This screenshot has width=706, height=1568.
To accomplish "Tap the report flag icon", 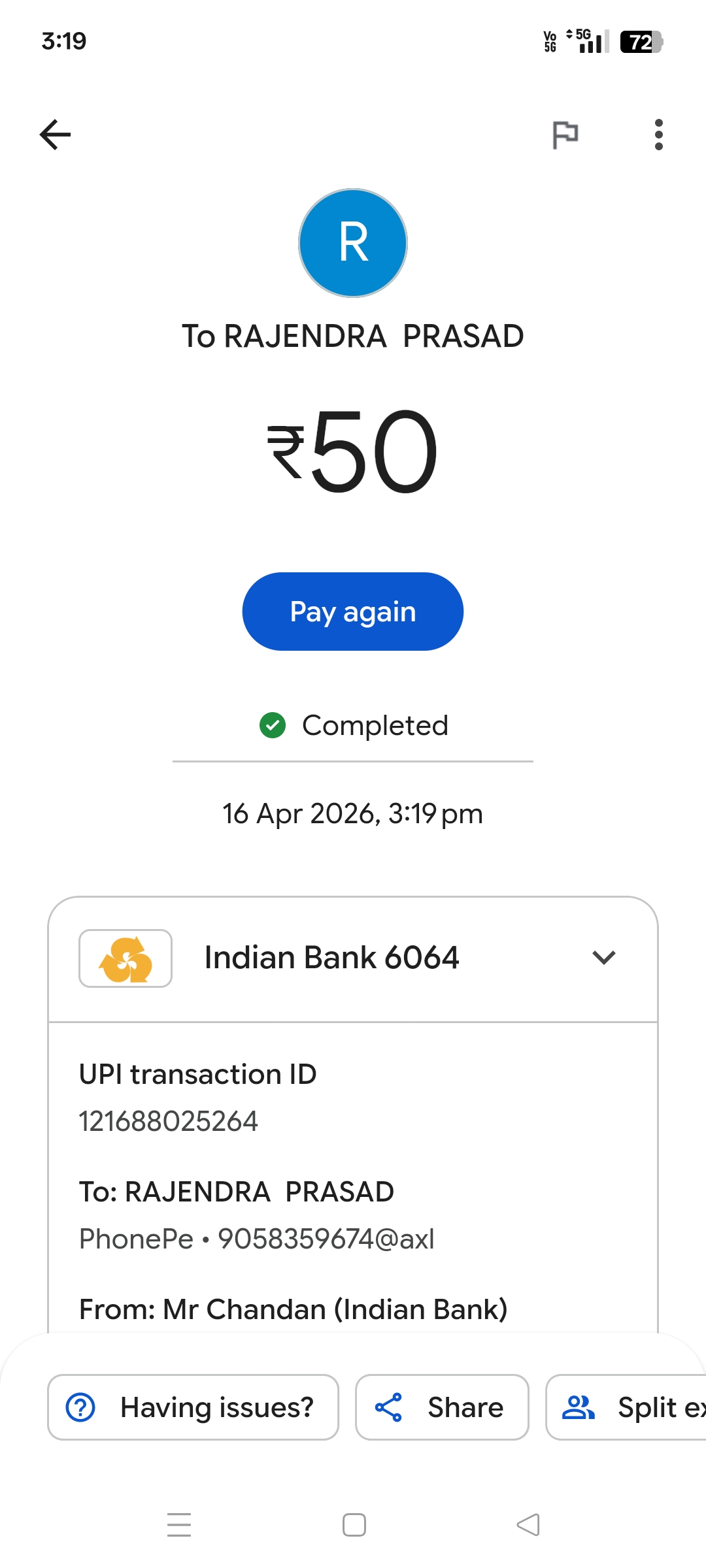I will coord(565,135).
